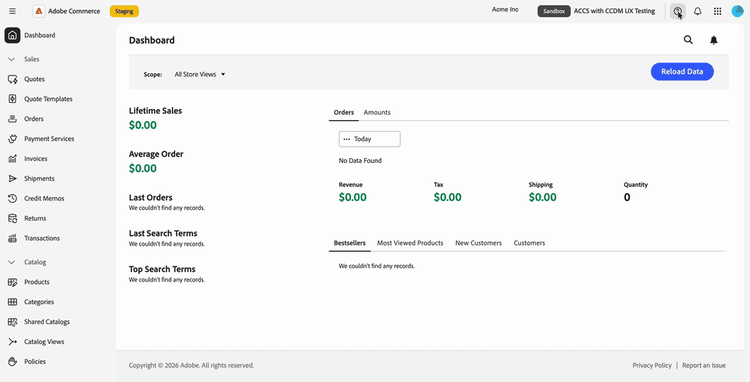This screenshot has height=382, width=750.
Task: Click the Shipments sidebar icon
Action: (x=12, y=179)
